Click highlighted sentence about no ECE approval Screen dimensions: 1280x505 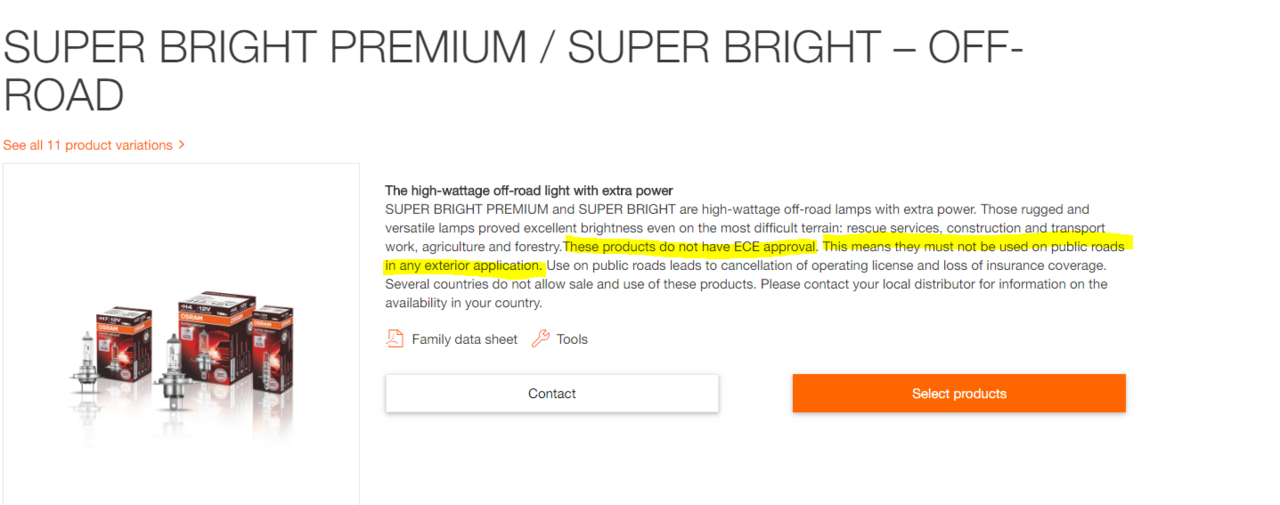(691, 246)
